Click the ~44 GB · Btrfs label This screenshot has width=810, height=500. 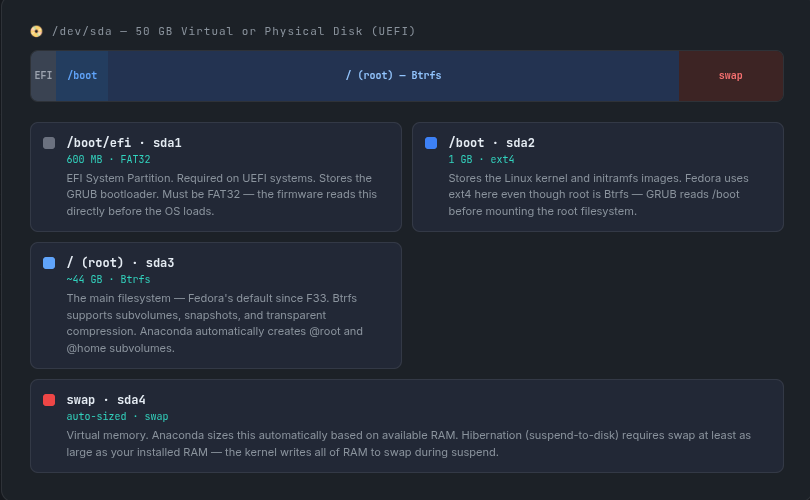[x=108, y=279]
